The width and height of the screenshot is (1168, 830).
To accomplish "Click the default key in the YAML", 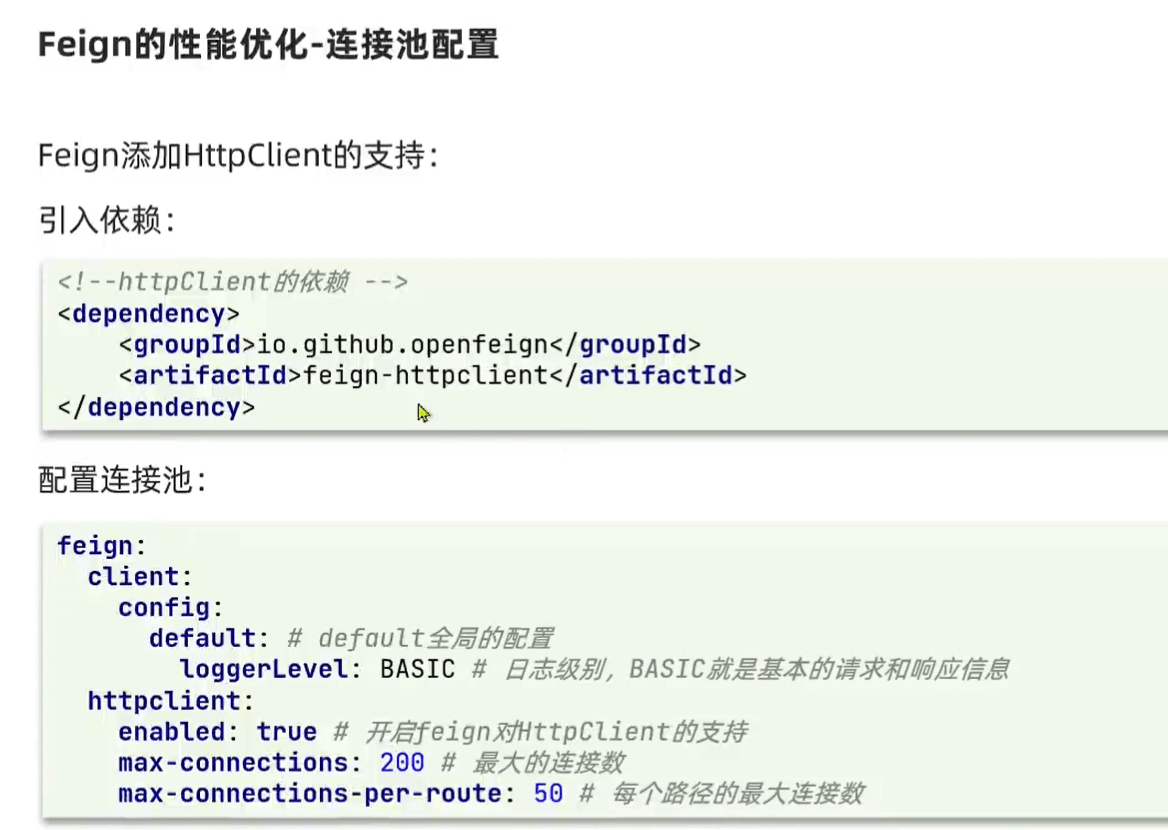I will (203, 639).
